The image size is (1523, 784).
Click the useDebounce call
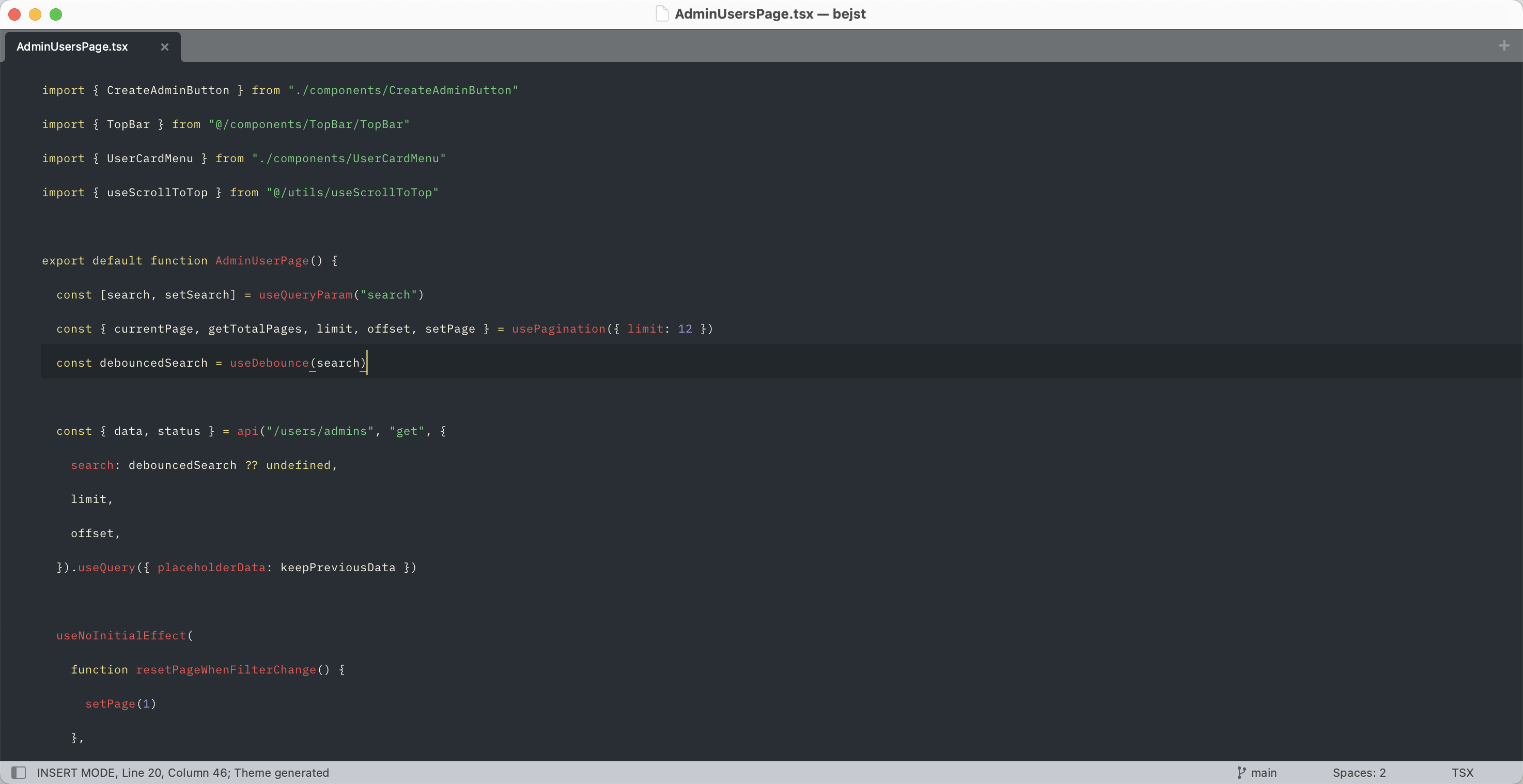pyautogui.click(x=269, y=363)
